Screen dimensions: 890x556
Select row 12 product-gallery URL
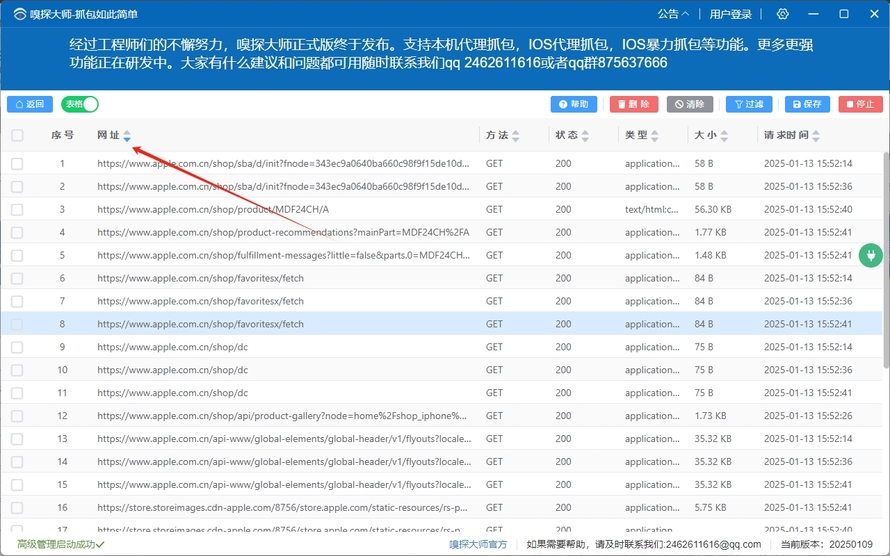[x=282, y=416]
